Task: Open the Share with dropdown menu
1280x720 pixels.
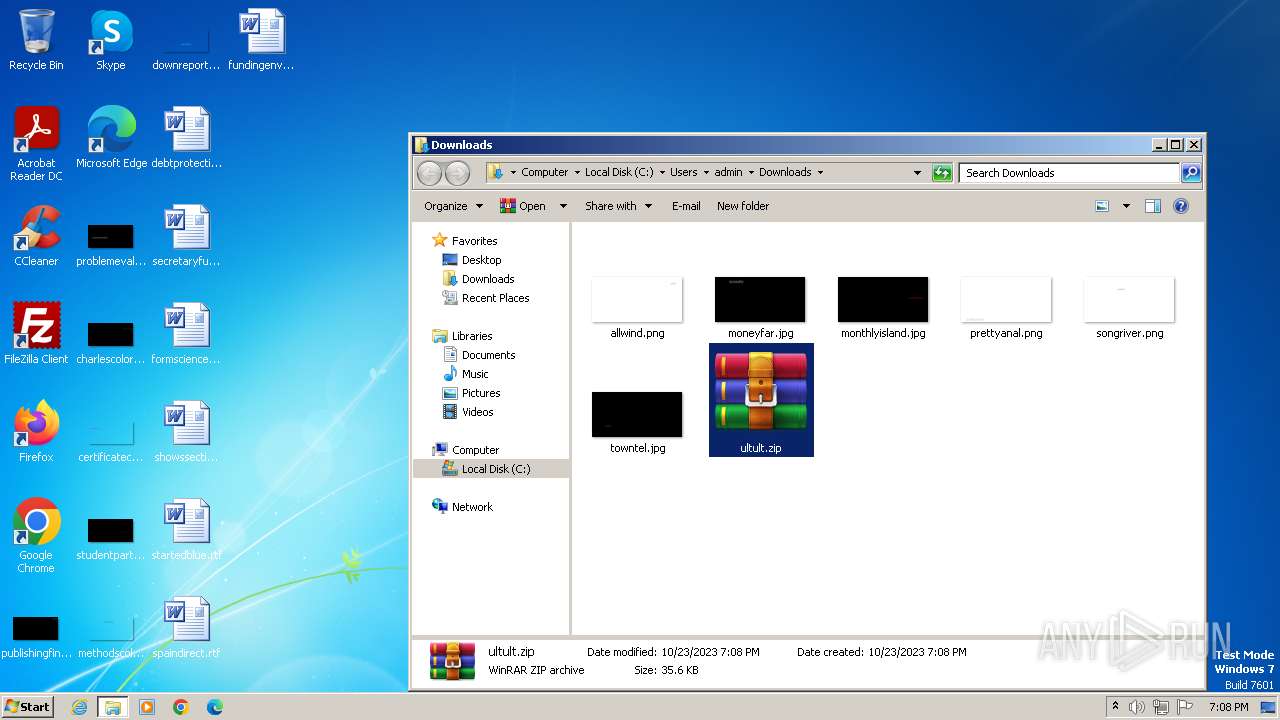Action: (x=618, y=206)
